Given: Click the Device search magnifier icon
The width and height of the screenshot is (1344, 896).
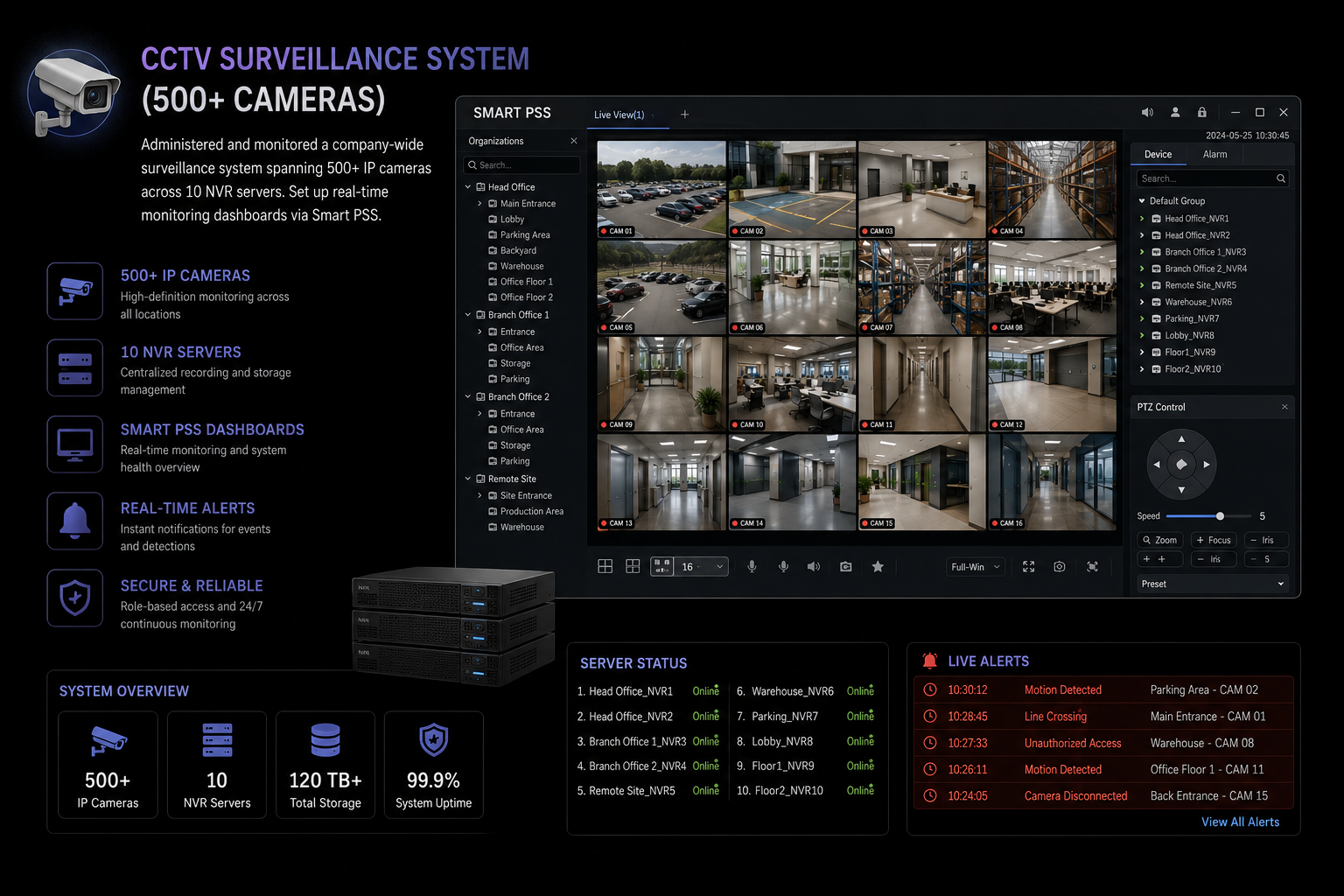Looking at the screenshot, I should click(1281, 178).
